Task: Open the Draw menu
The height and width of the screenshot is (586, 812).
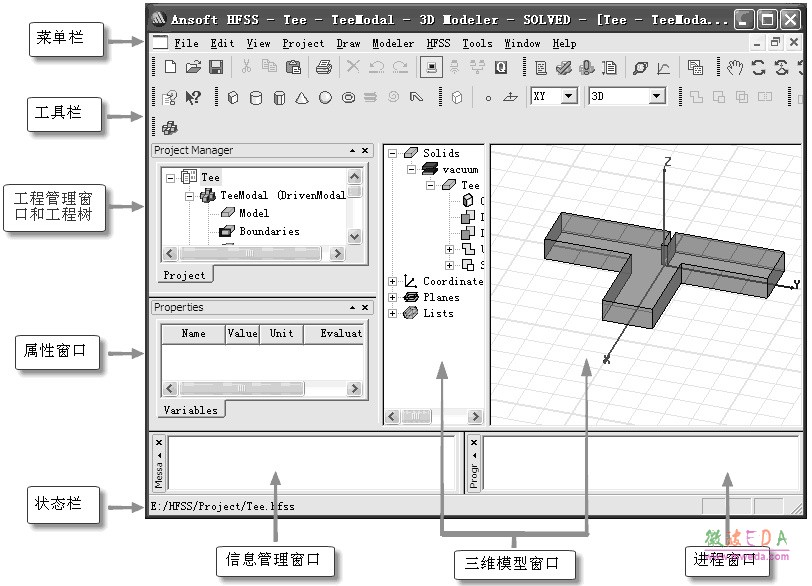Action: tap(349, 43)
